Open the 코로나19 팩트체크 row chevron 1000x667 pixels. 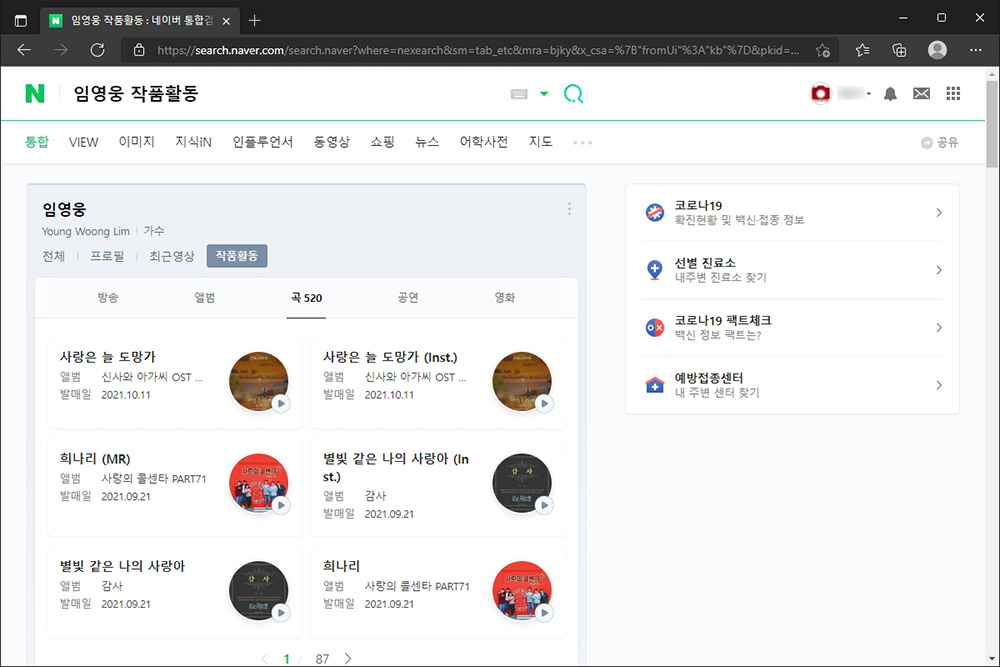click(x=939, y=328)
